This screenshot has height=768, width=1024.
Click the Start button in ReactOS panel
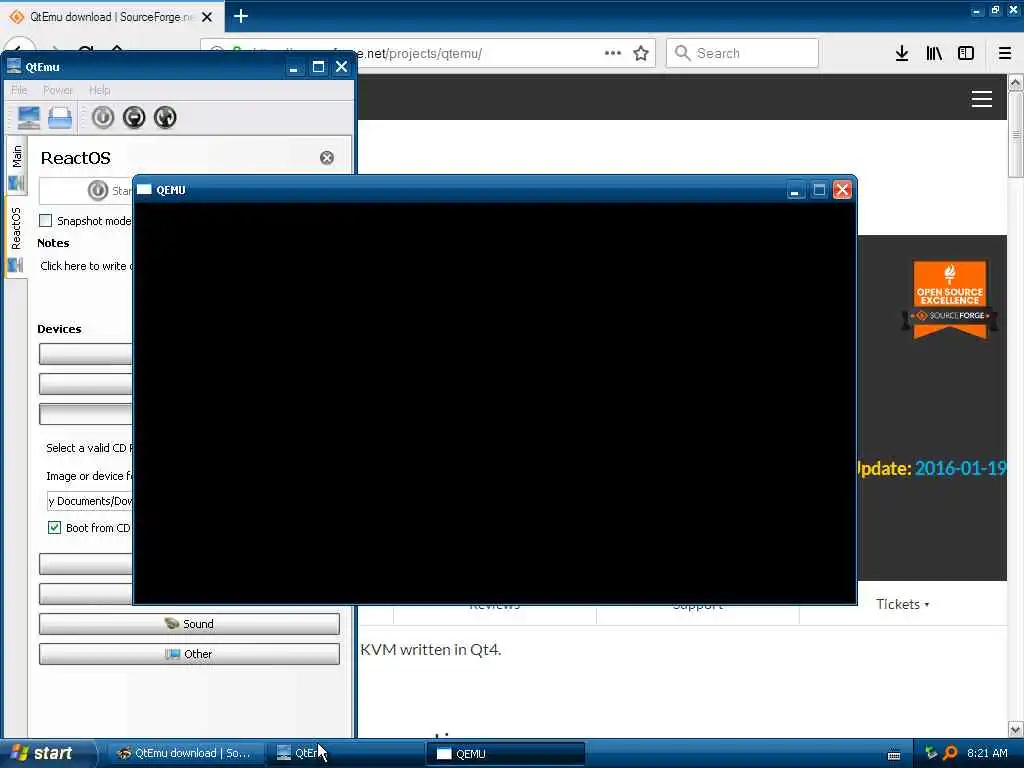[86, 191]
